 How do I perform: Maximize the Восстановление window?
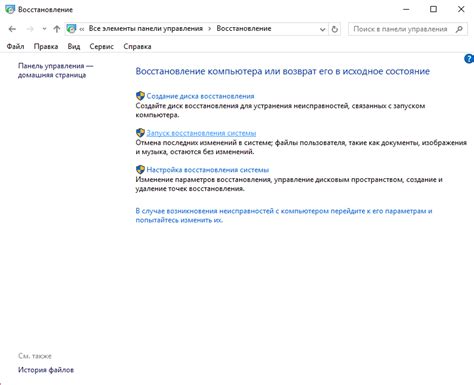(433, 9)
